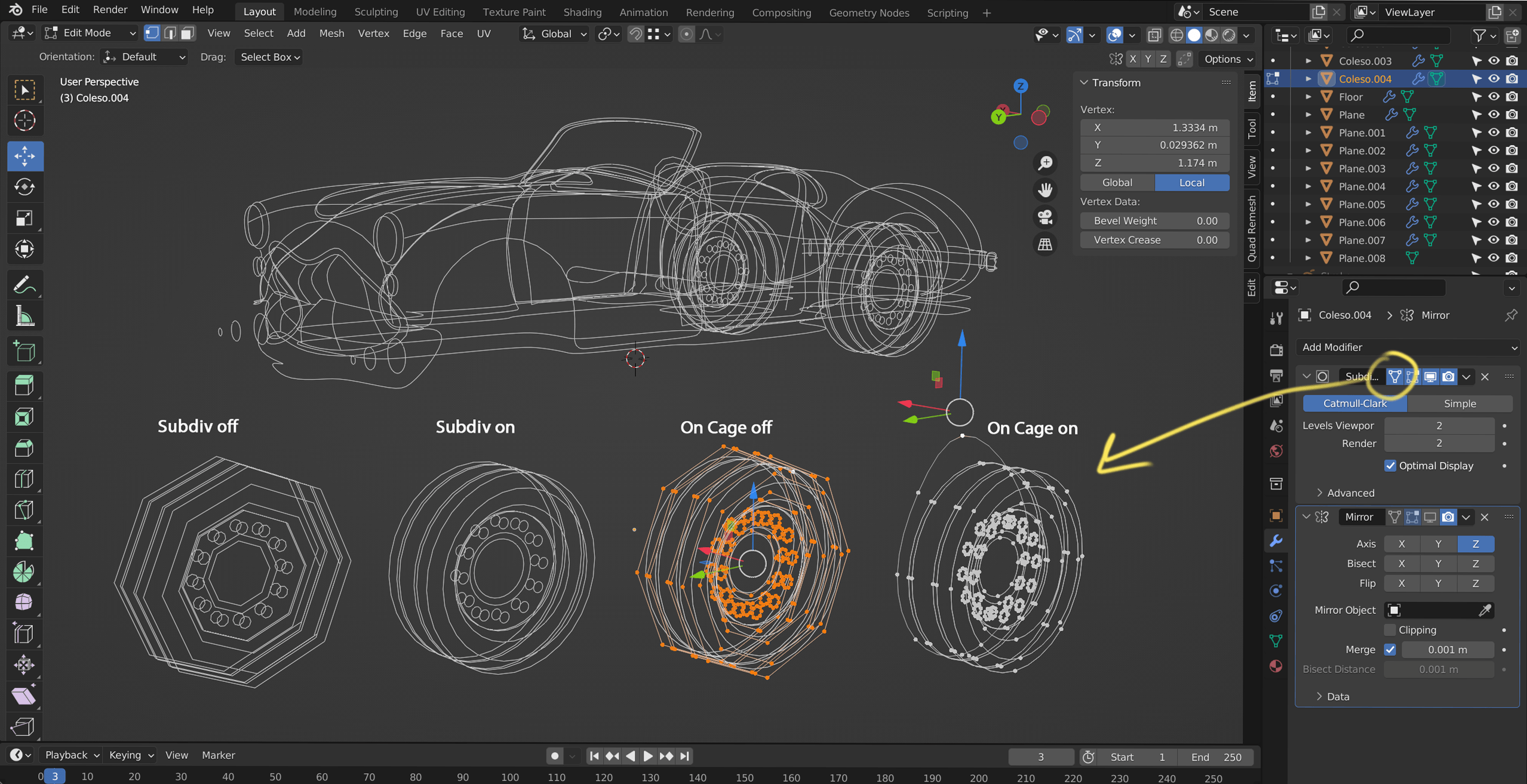Hide Plane.004 in viewport
This screenshot has height=784, width=1527.
coord(1494,186)
